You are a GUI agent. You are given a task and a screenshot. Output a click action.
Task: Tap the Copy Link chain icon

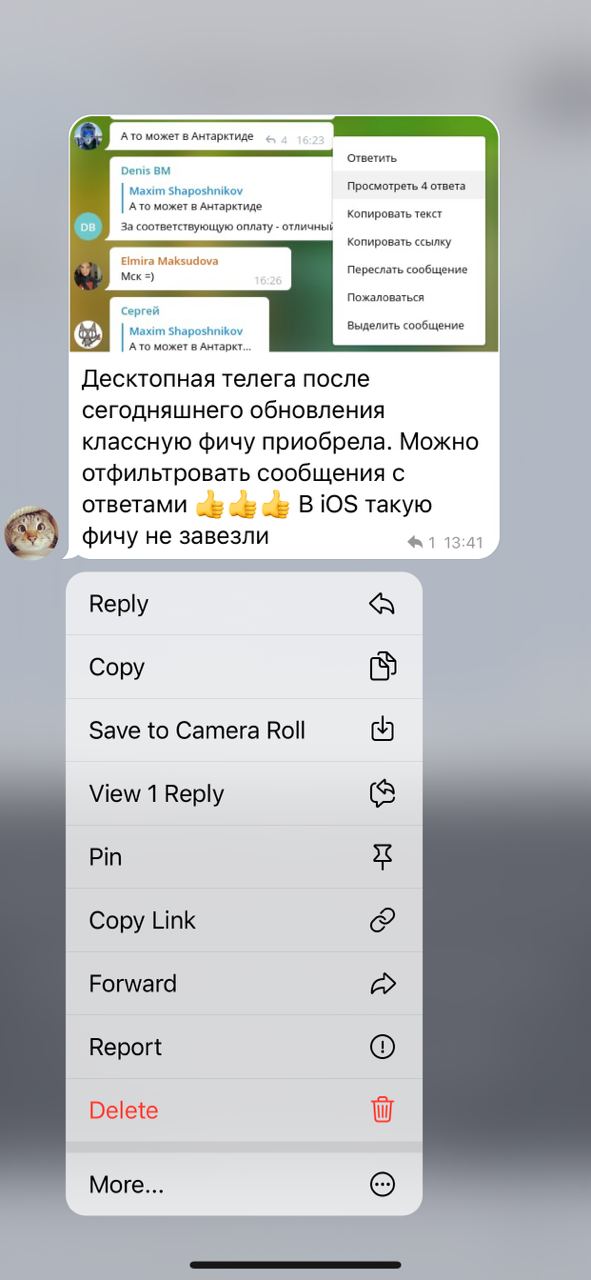click(382, 920)
